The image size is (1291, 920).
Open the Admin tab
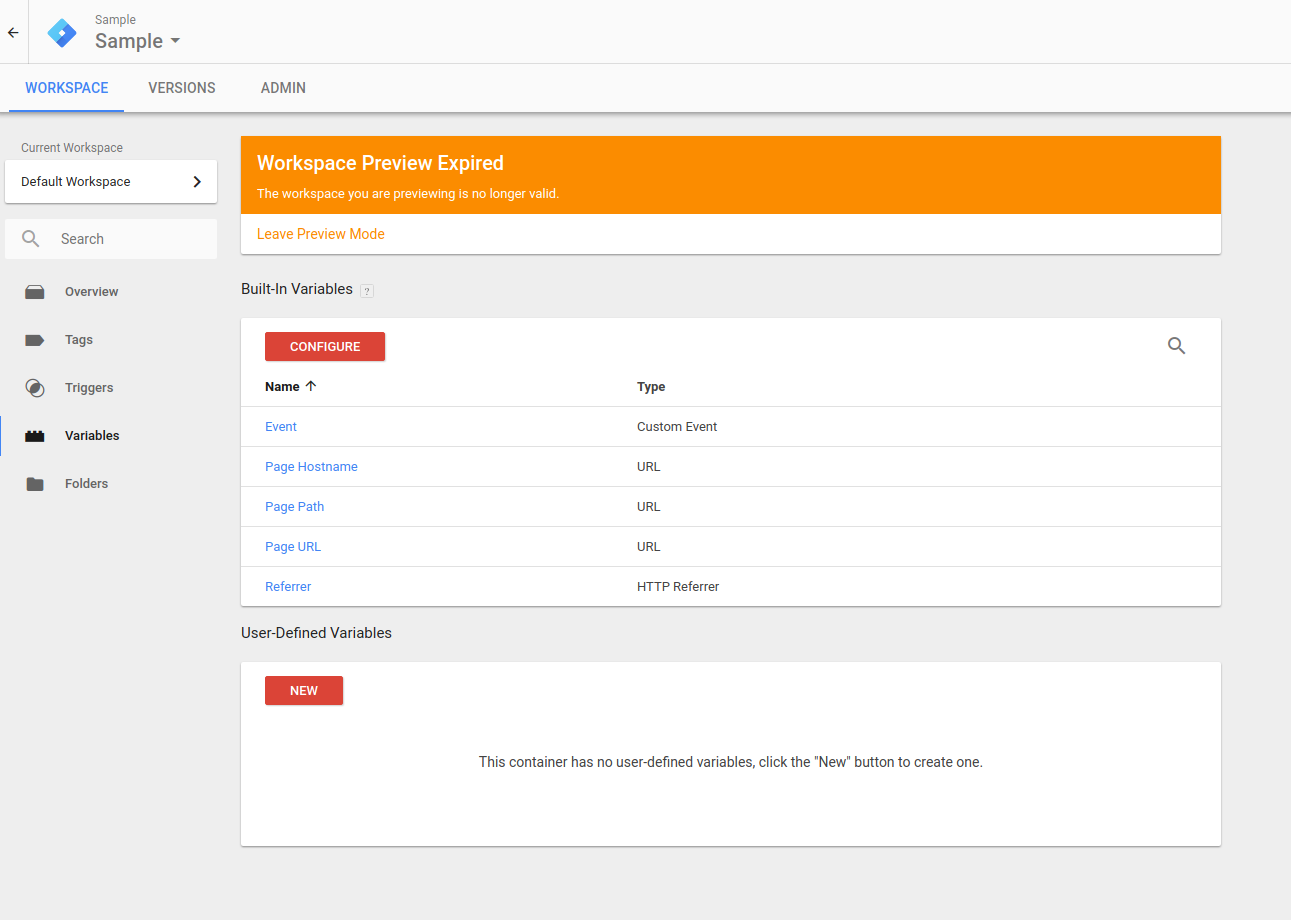pyautogui.click(x=283, y=88)
